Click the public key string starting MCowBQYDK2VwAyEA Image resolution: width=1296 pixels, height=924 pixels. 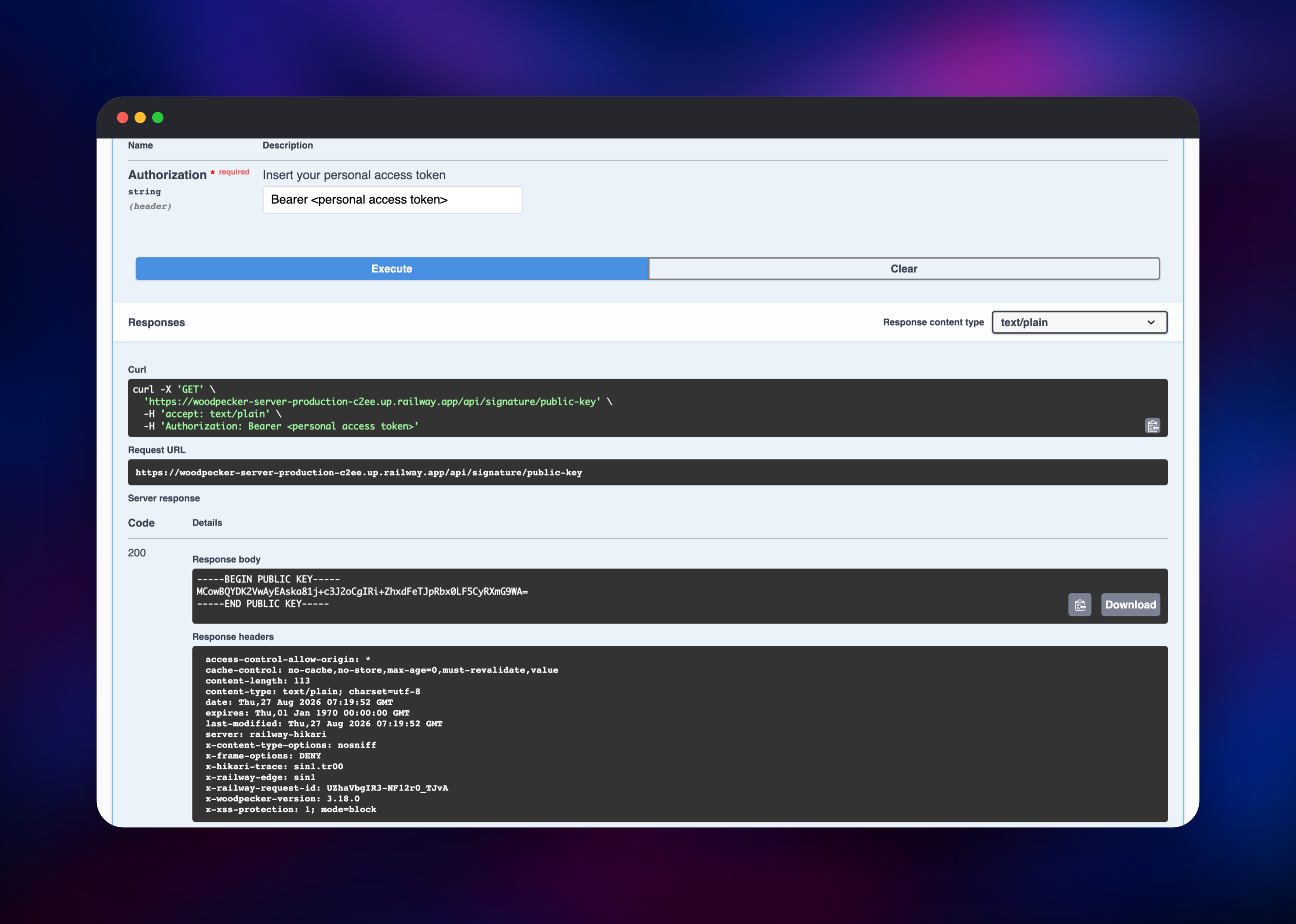(362, 592)
